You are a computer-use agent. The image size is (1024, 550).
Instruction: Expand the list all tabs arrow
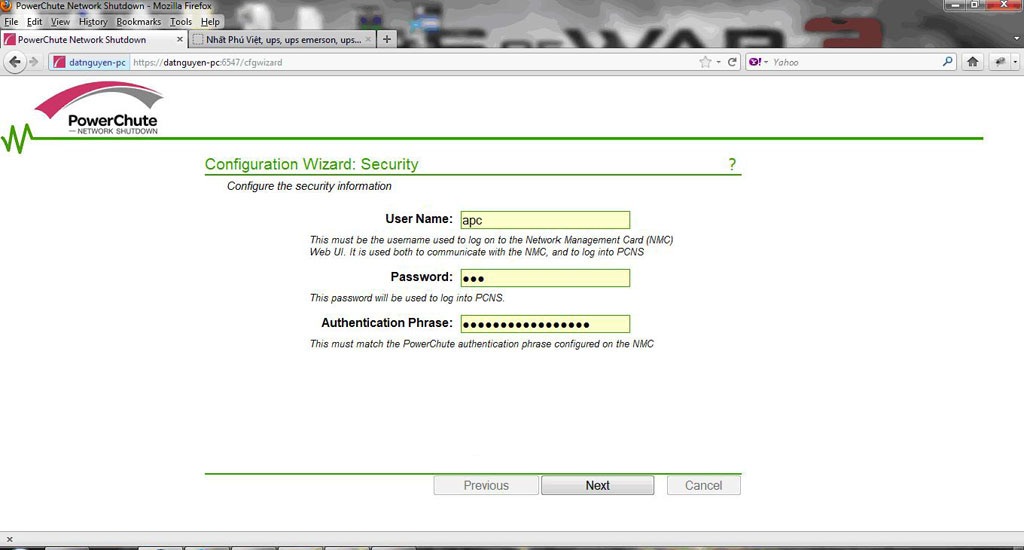(x=1016, y=39)
